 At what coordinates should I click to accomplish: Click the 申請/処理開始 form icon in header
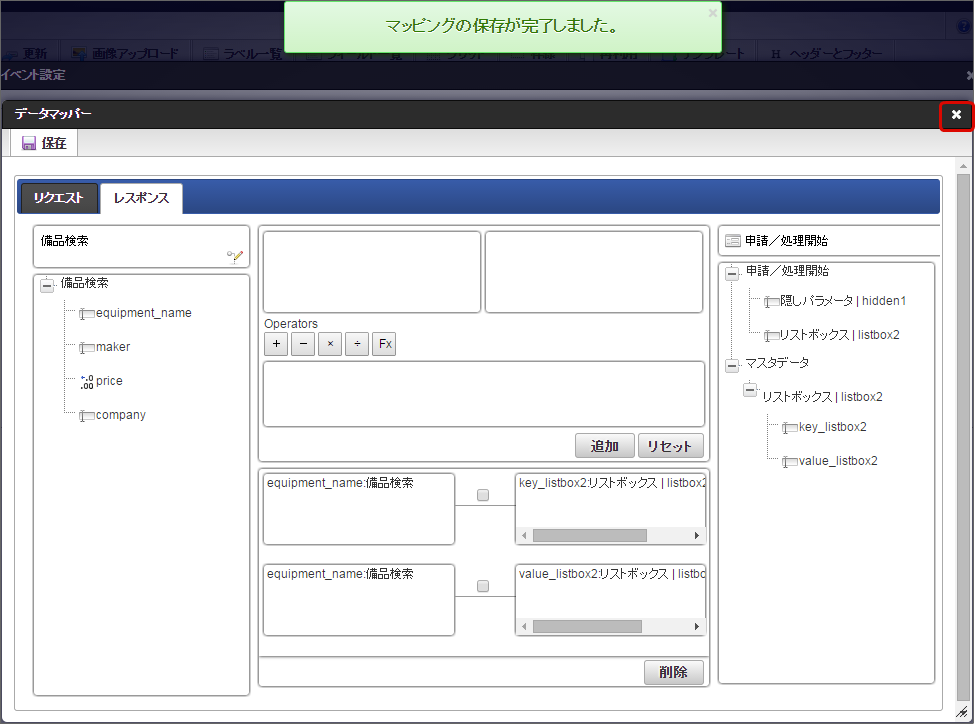(x=733, y=241)
